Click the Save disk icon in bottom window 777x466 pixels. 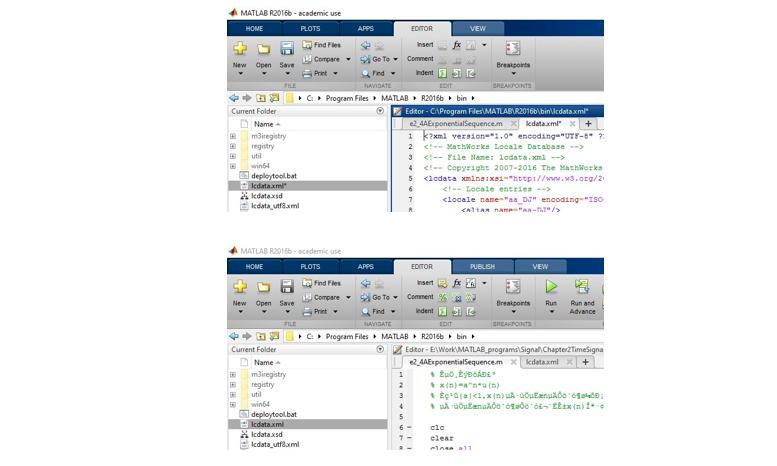tap(287, 287)
